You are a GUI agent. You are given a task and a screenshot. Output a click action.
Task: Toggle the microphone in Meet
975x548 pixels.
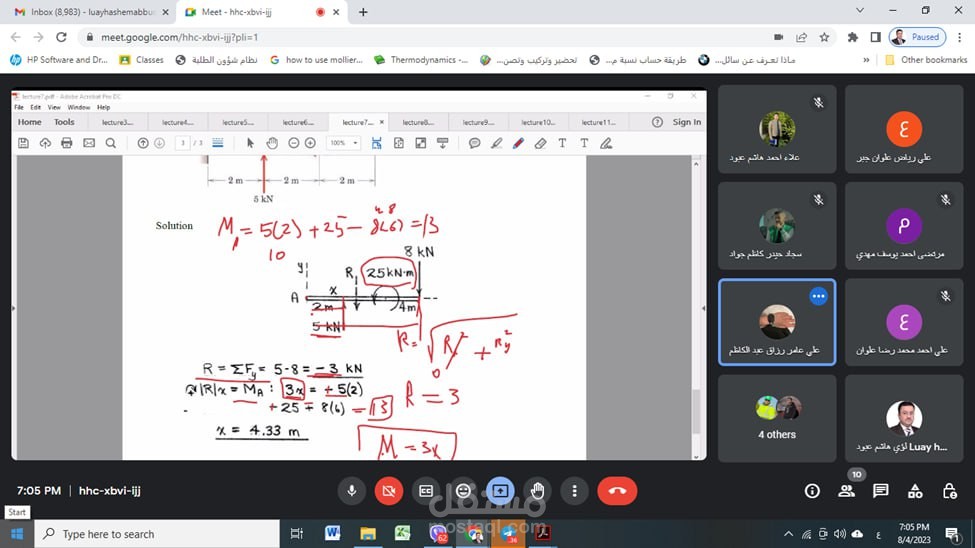pyautogui.click(x=351, y=491)
